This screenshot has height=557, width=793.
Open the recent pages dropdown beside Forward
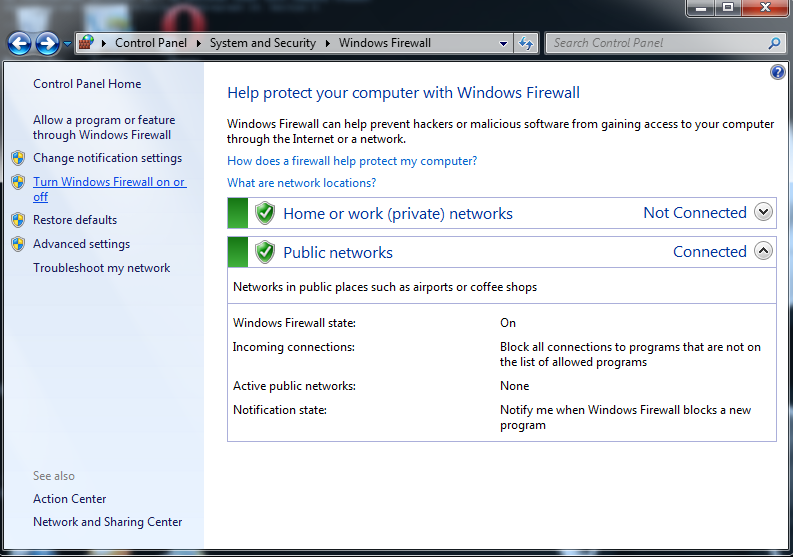68,44
